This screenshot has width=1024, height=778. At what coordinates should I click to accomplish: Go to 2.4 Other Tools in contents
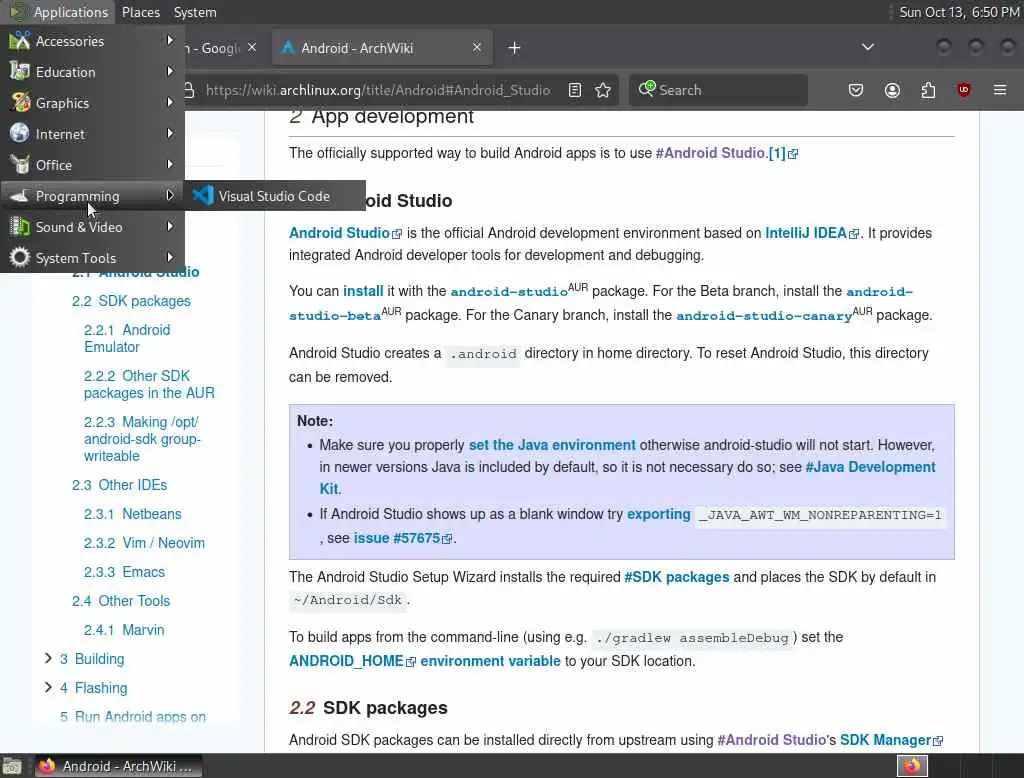(121, 600)
